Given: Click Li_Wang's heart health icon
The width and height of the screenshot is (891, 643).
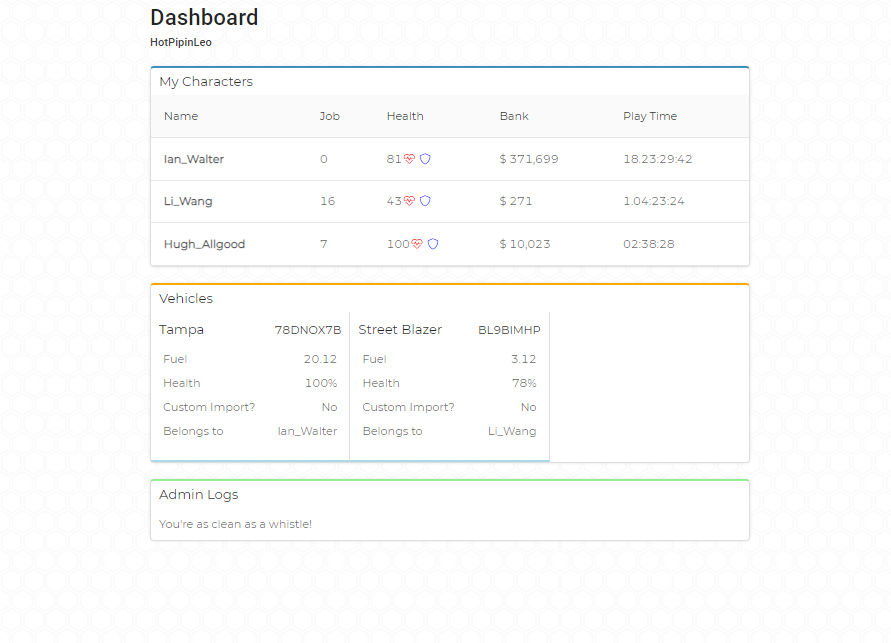Looking at the screenshot, I should coord(409,201).
